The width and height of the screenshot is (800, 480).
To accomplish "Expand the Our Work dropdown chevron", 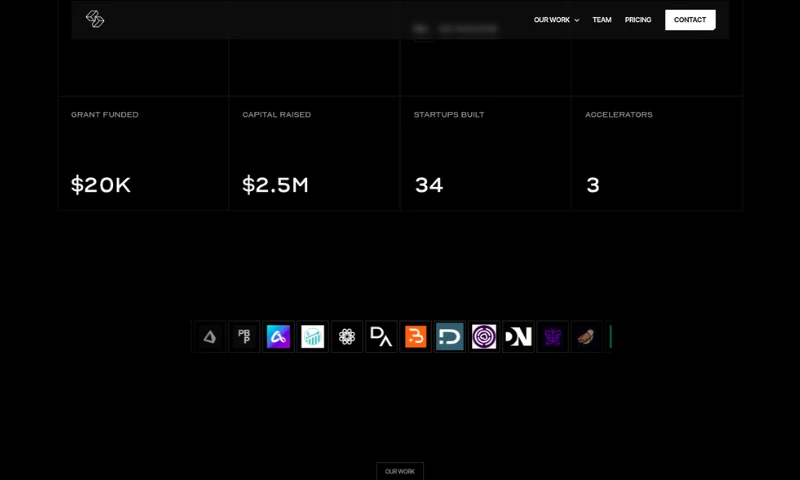I will tap(577, 20).
